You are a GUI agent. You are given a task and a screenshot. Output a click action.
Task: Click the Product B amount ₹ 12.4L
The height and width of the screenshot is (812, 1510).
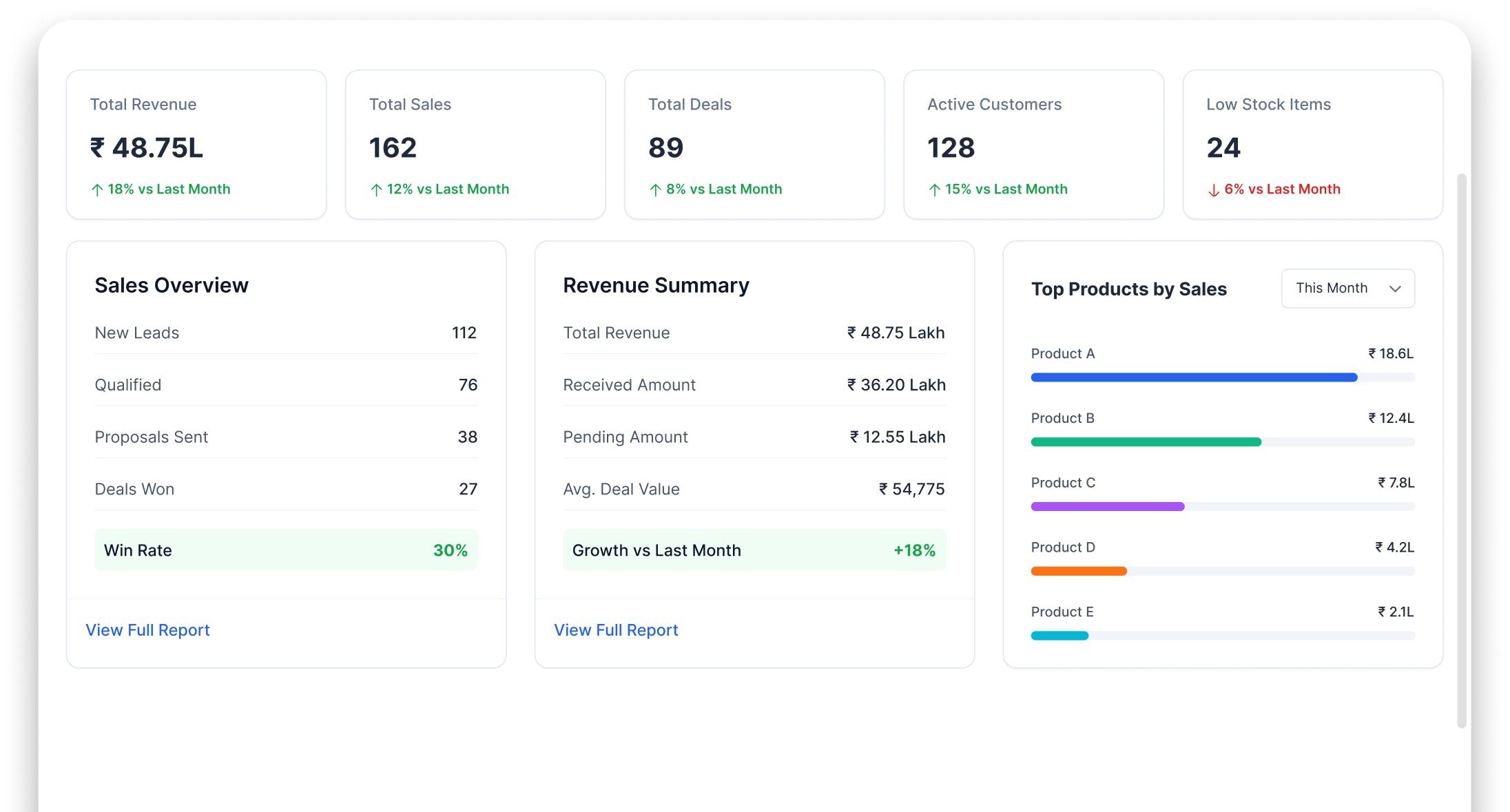pyautogui.click(x=1391, y=419)
